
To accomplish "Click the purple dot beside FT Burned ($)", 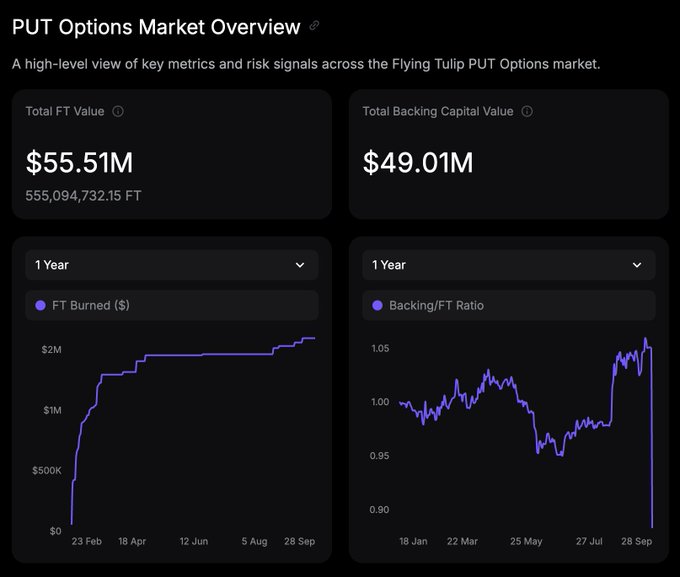I will [x=40, y=305].
